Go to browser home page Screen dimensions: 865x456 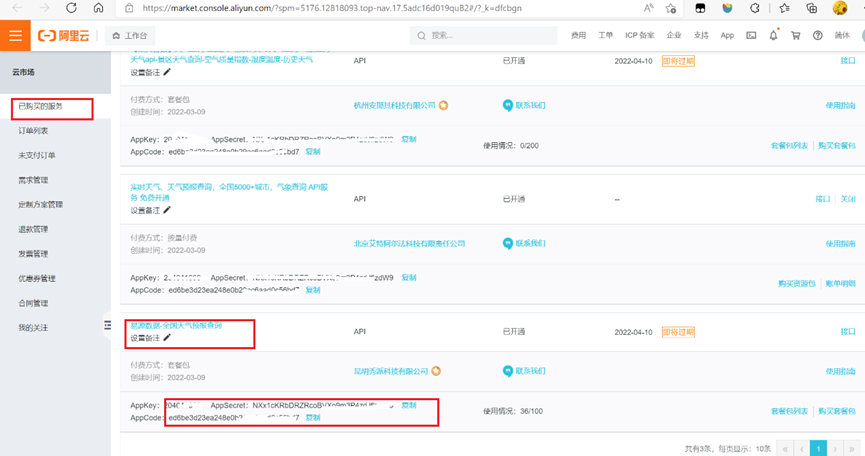click(98, 8)
